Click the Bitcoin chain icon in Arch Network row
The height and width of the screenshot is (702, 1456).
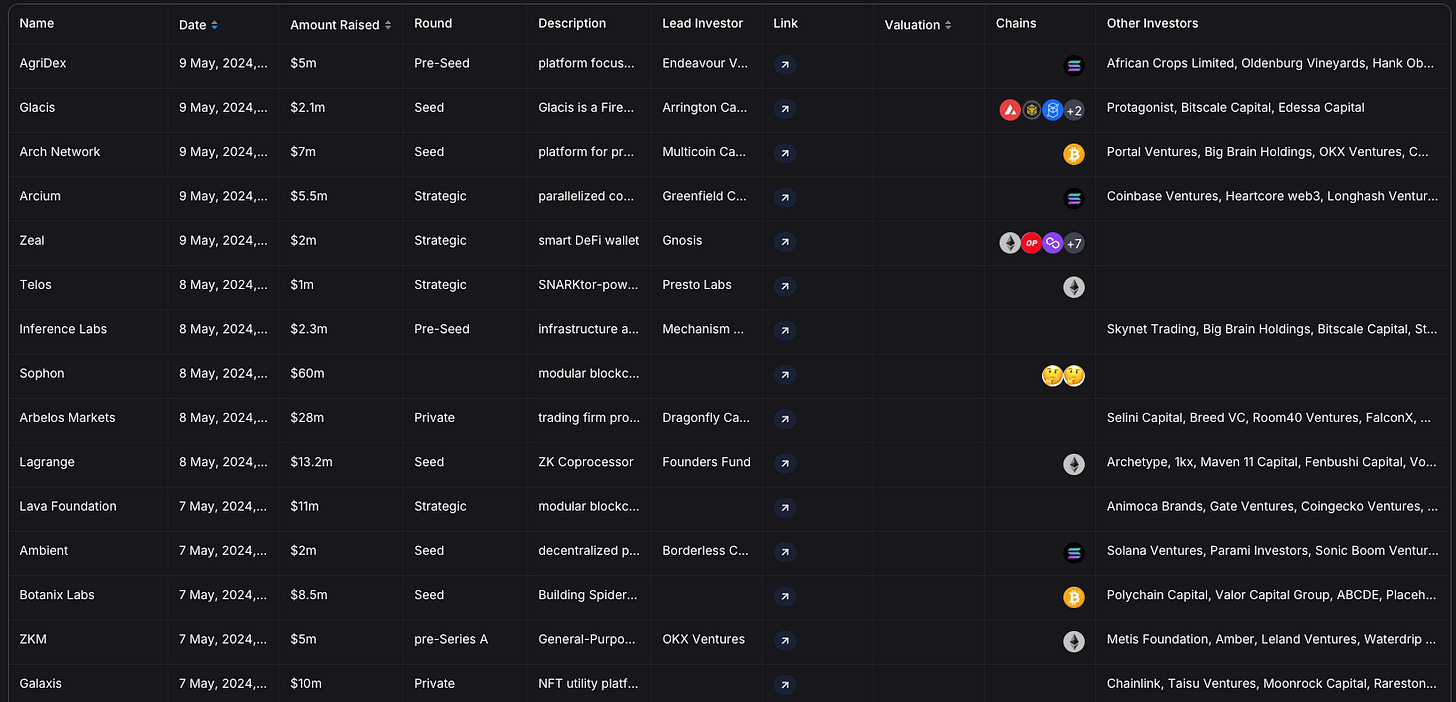[1074, 154]
